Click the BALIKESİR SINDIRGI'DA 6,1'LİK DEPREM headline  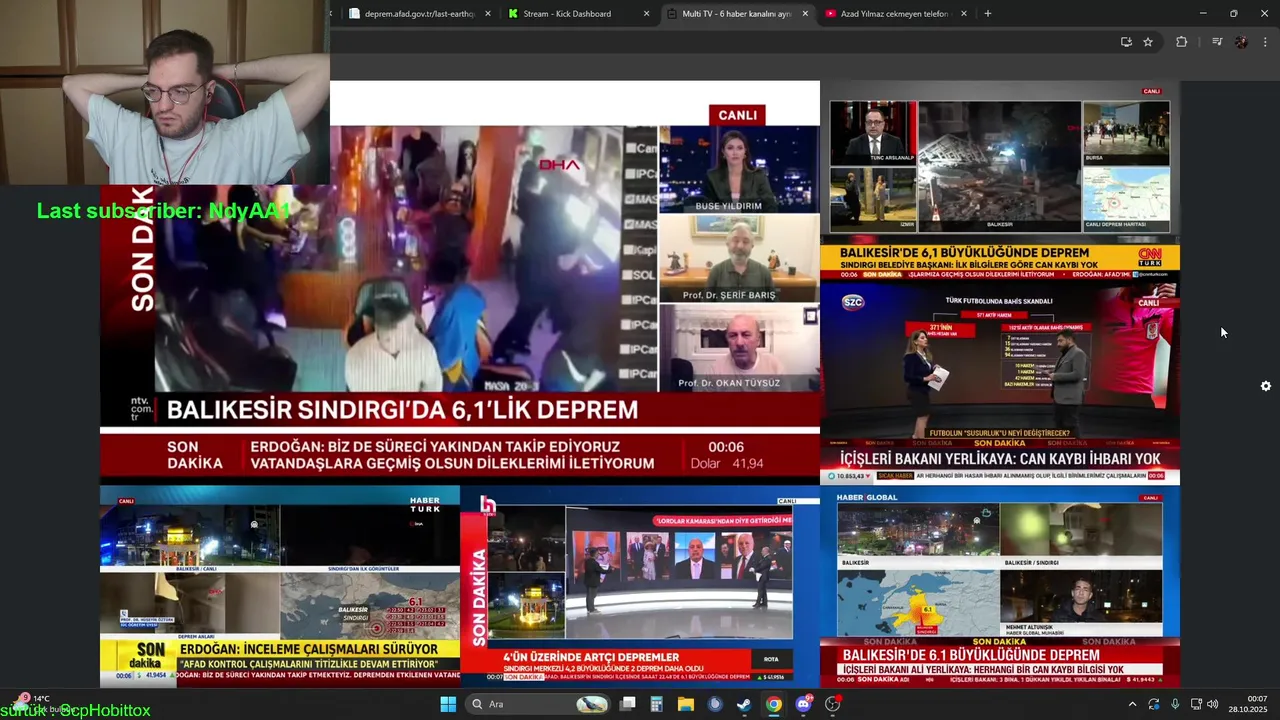pyautogui.click(x=402, y=410)
